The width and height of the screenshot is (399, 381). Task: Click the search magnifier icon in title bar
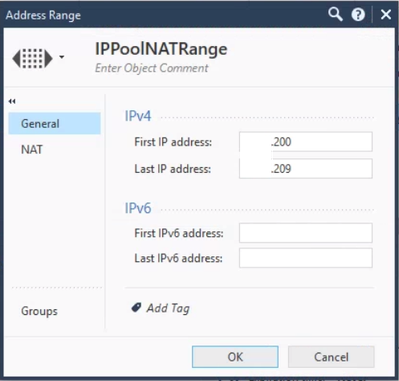[x=335, y=15]
